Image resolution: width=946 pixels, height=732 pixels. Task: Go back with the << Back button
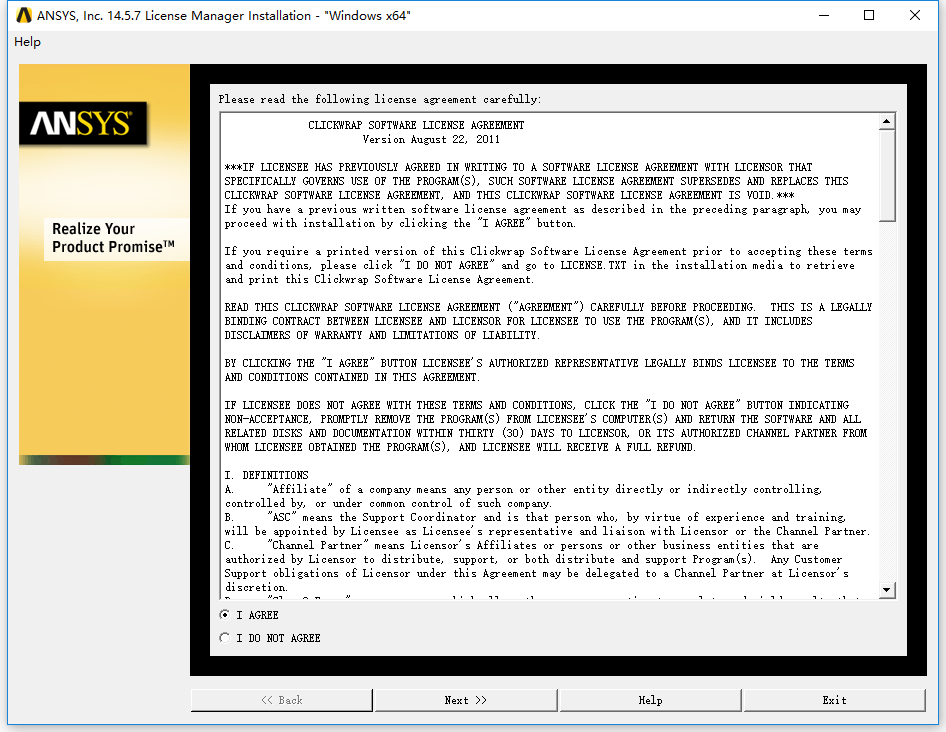(282, 700)
